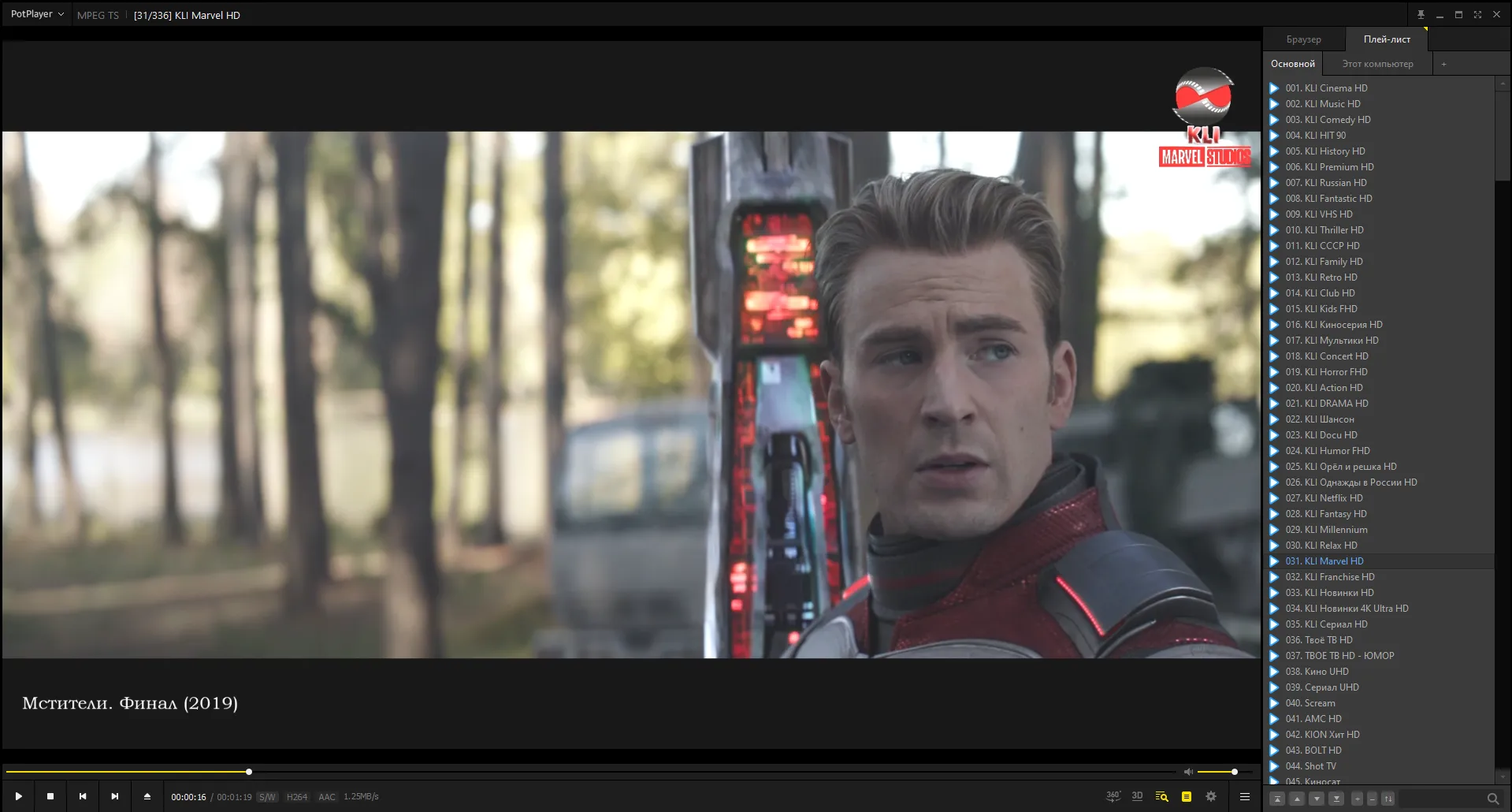Select 010. KLI Thriller HD
The image size is (1512, 812).
1379,230
